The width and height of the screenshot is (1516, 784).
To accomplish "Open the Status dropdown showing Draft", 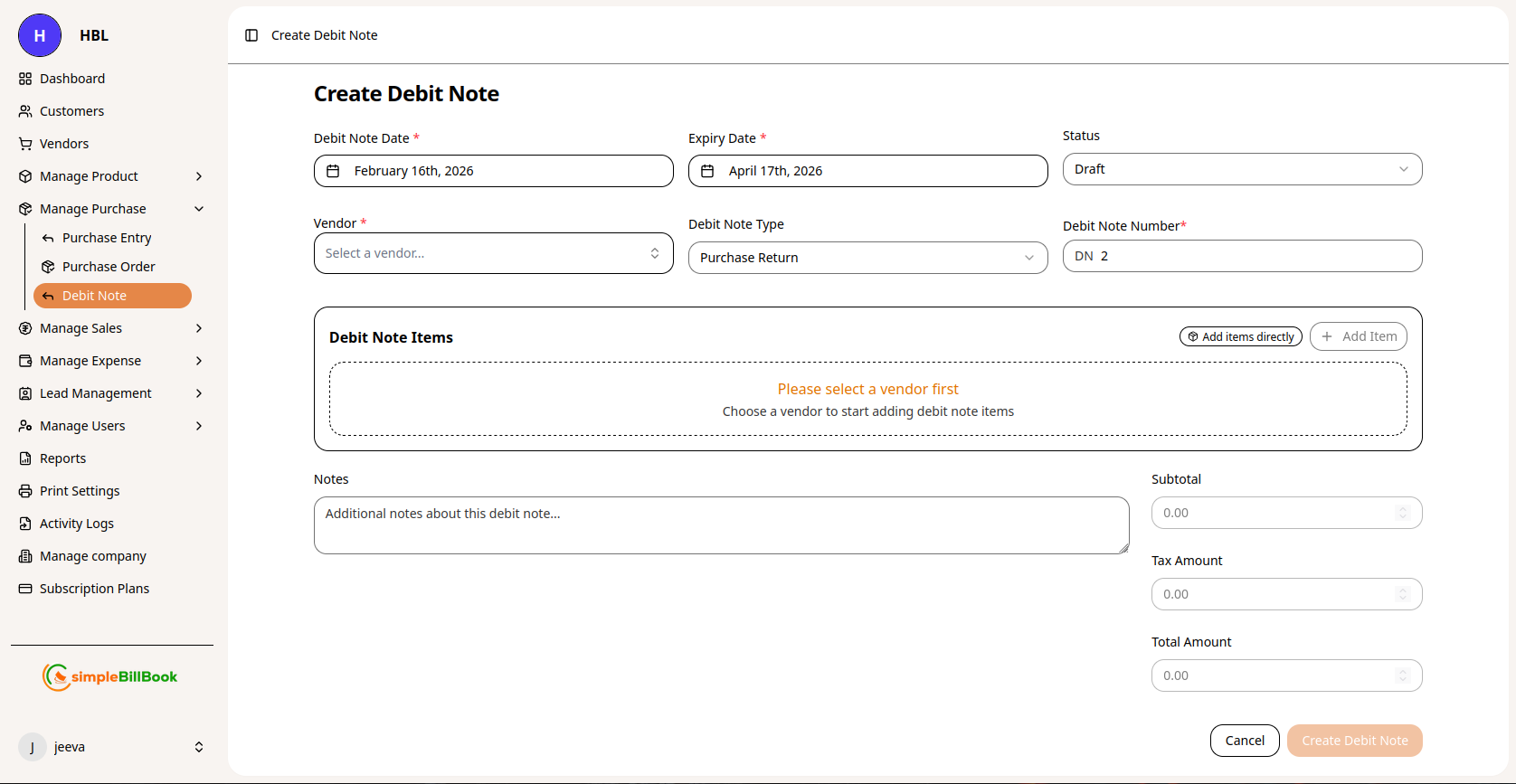I will (1241, 169).
